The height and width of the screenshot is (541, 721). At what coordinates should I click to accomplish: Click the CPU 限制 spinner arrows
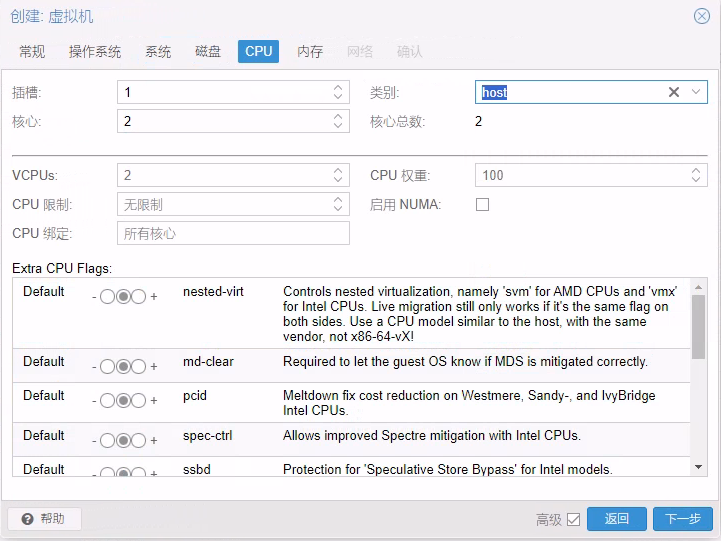point(338,204)
